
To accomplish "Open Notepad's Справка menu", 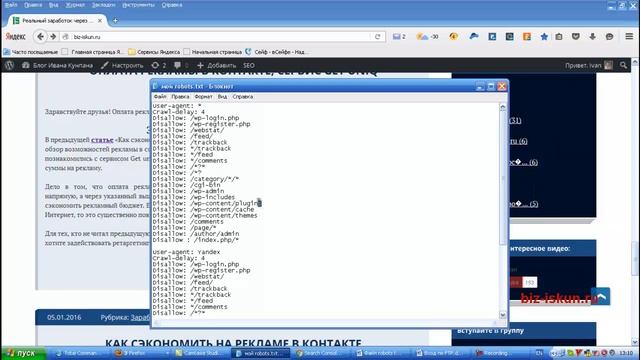I will point(243,97).
